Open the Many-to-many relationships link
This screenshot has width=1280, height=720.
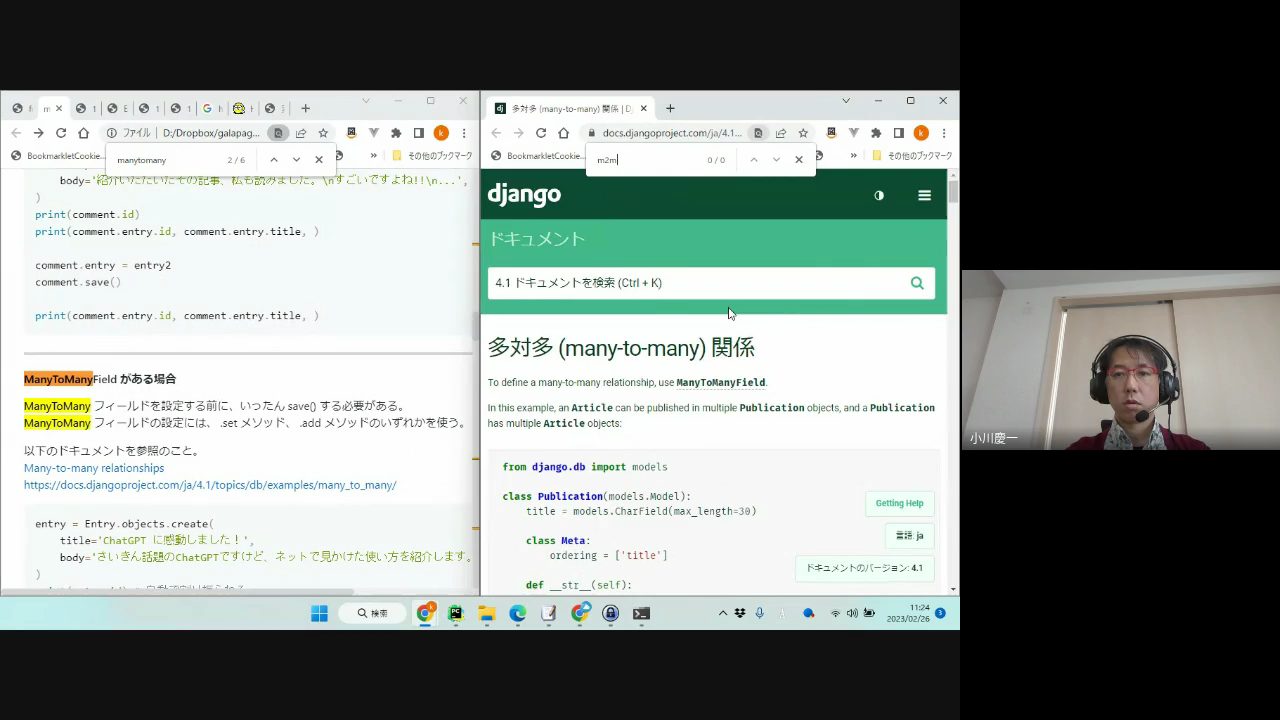[94, 468]
